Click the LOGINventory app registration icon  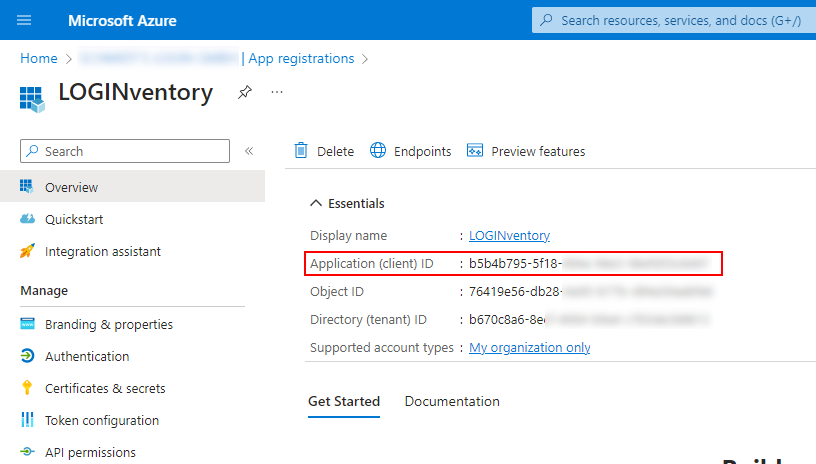pyautogui.click(x=32, y=99)
